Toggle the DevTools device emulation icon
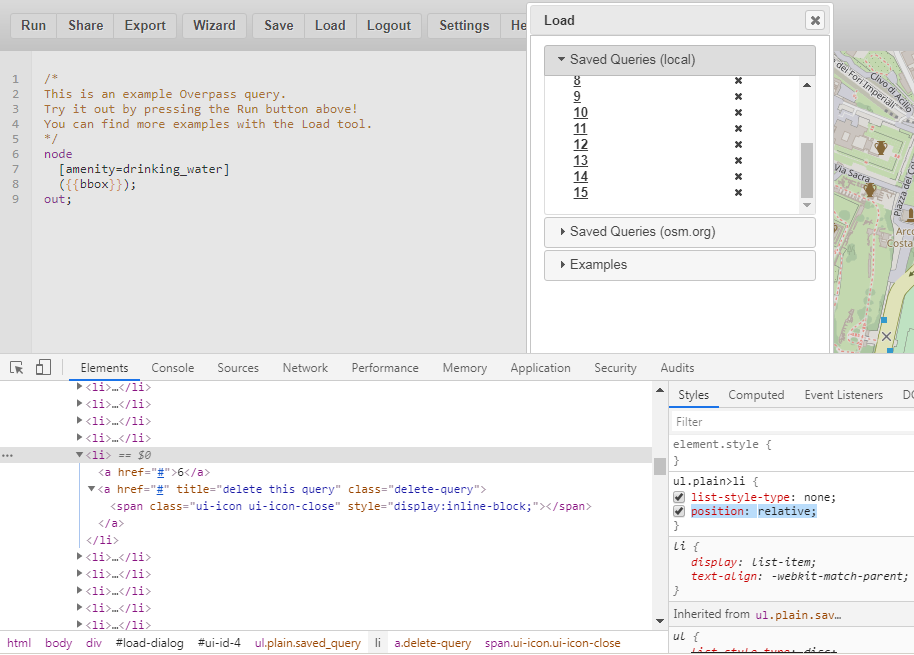 [41, 367]
